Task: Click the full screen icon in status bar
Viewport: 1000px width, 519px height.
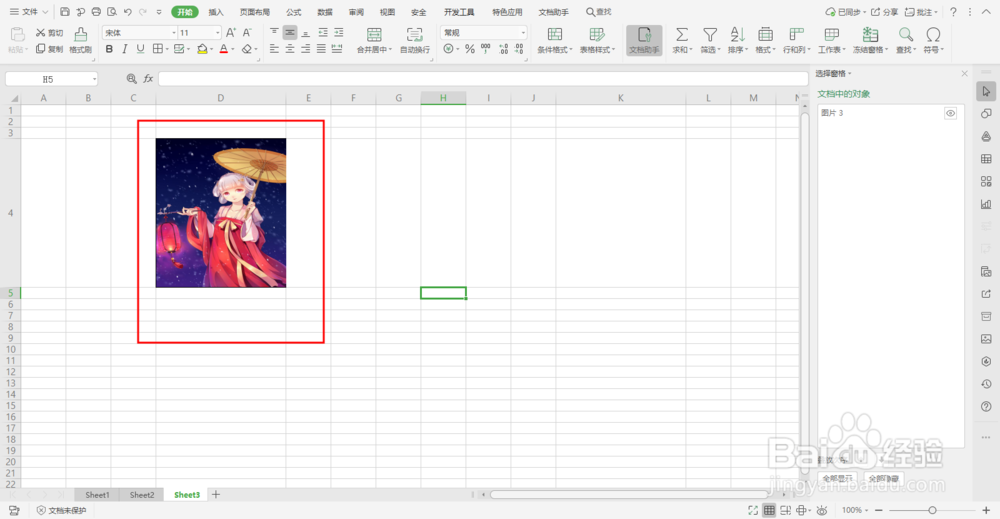Action: 753,510
